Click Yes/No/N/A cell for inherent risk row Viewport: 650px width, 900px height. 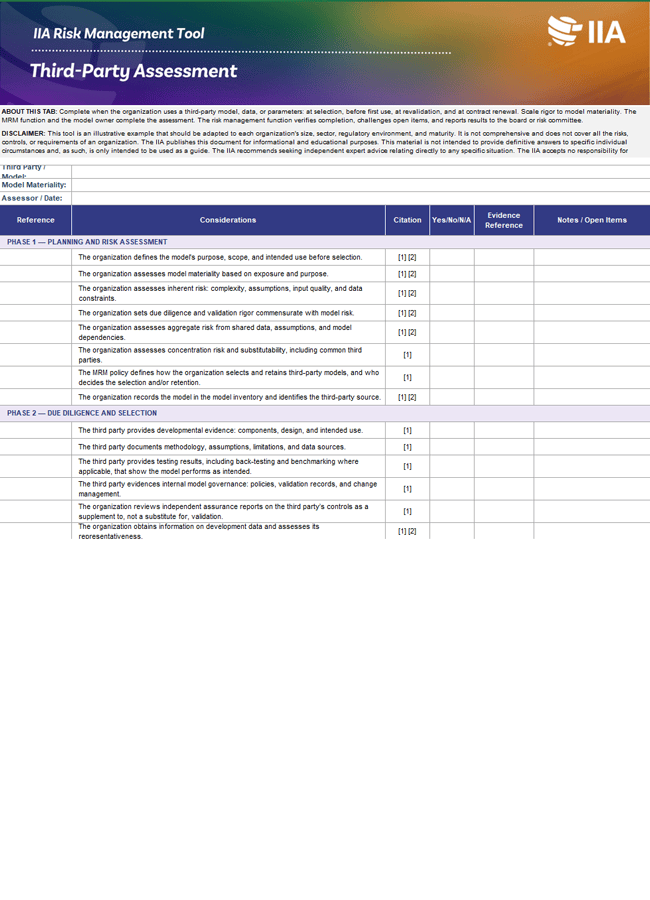coord(452,293)
